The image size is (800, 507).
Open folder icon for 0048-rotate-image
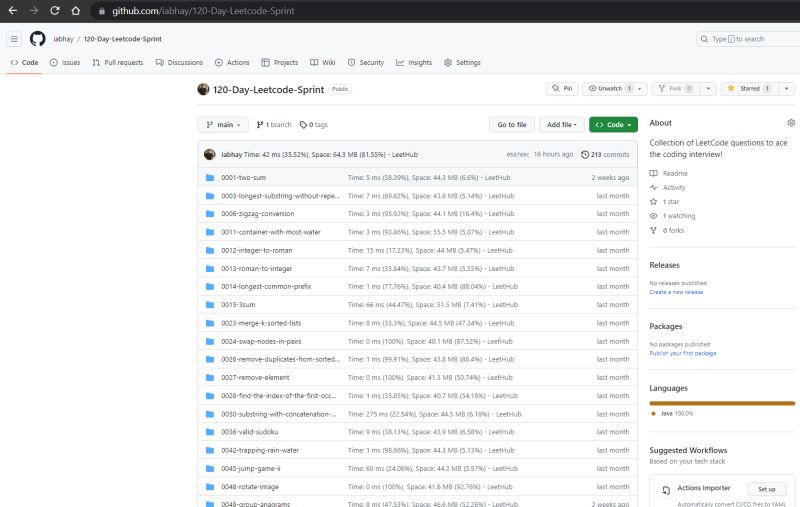[x=210, y=487]
